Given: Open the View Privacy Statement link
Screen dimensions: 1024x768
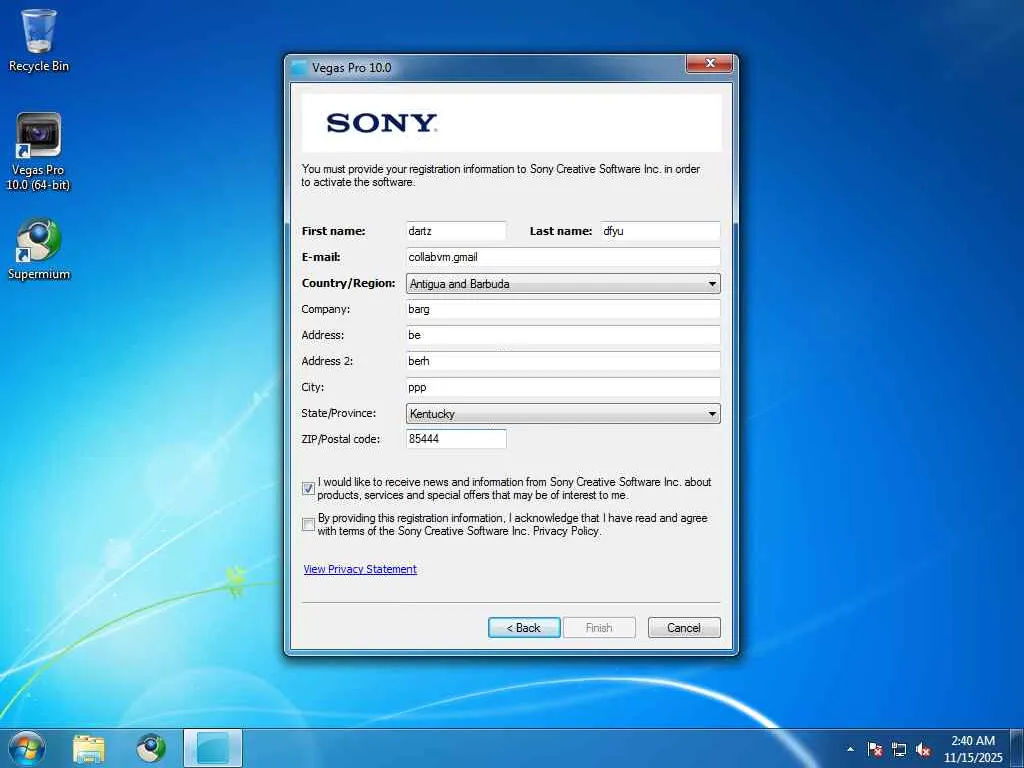Looking at the screenshot, I should click(360, 569).
